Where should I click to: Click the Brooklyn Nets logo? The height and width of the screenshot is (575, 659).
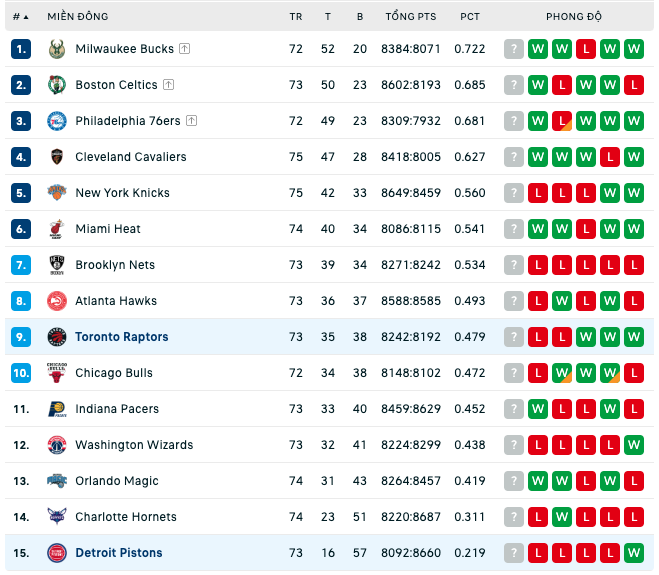pos(57,265)
